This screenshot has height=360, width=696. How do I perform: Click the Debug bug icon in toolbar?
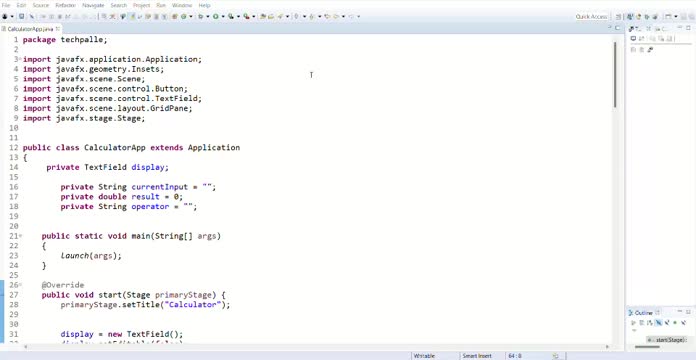(201, 16)
